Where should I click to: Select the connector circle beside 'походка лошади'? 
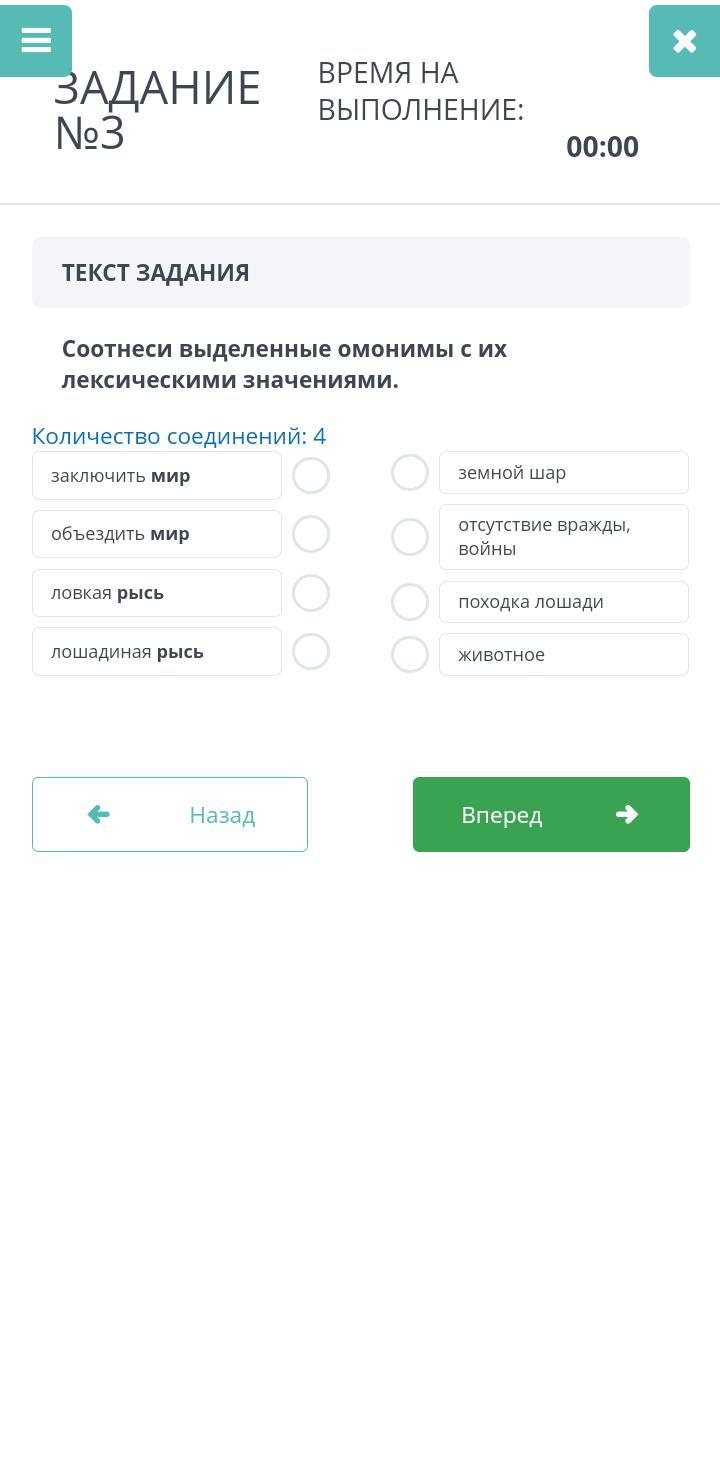click(410, 602)
